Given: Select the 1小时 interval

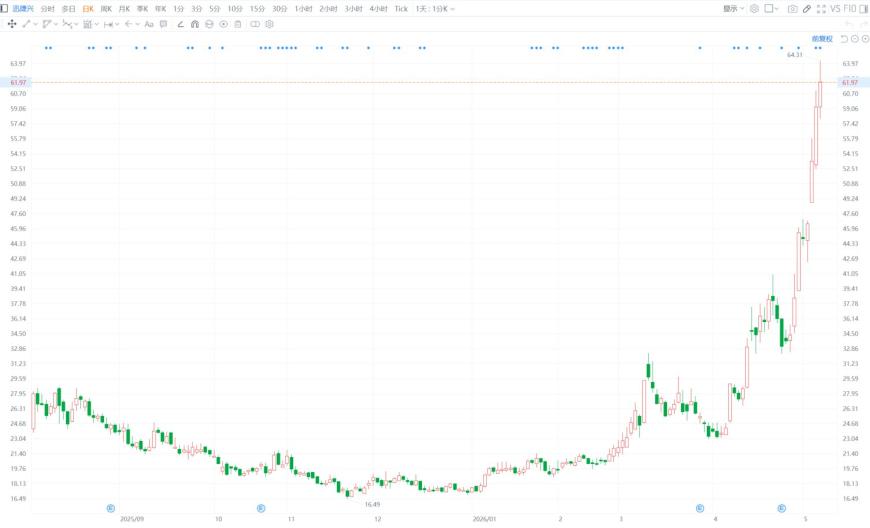Looking at the screenshot, I should (x=304, y=9).
